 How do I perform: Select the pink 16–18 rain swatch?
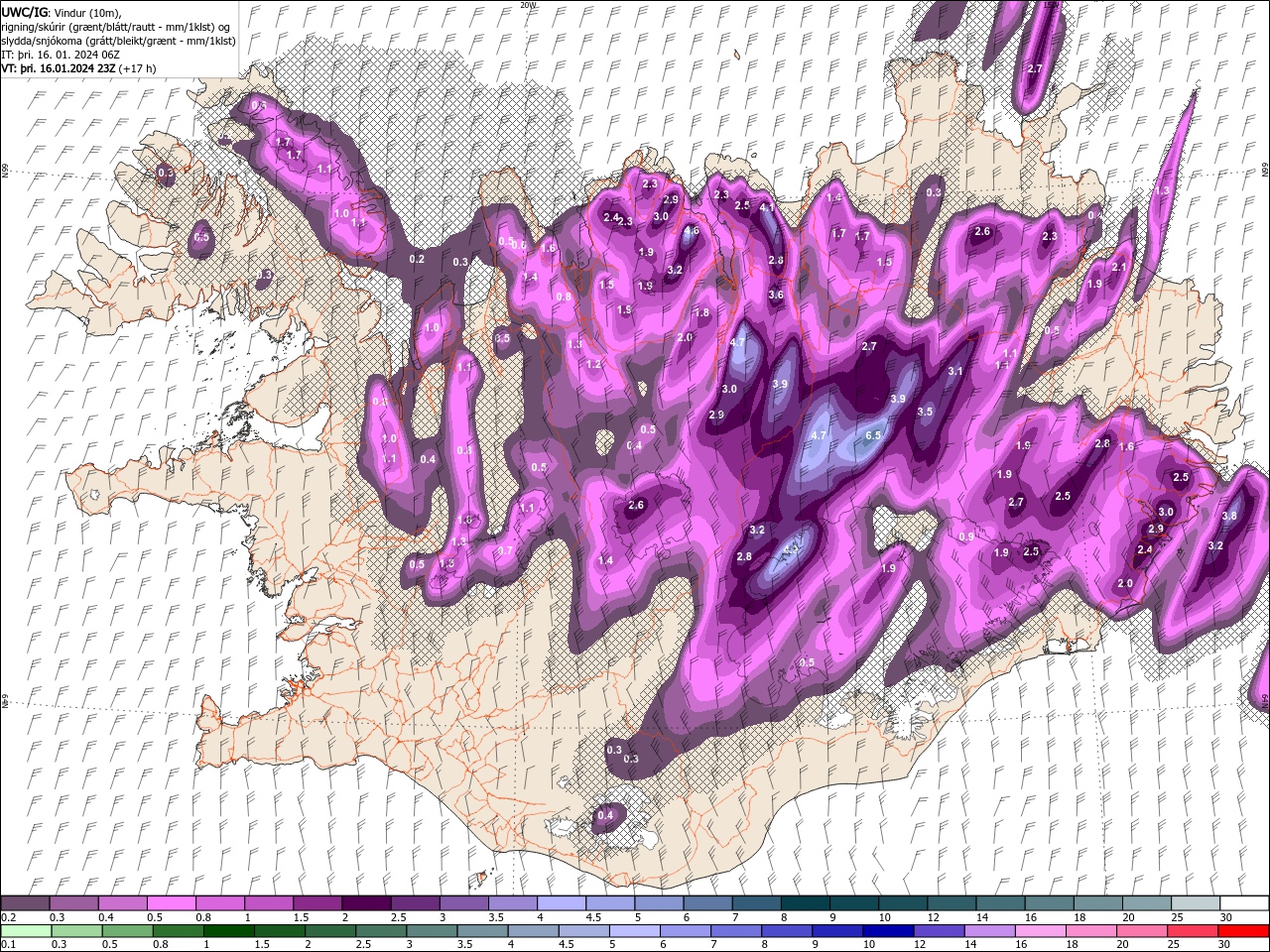point(1041,931)
